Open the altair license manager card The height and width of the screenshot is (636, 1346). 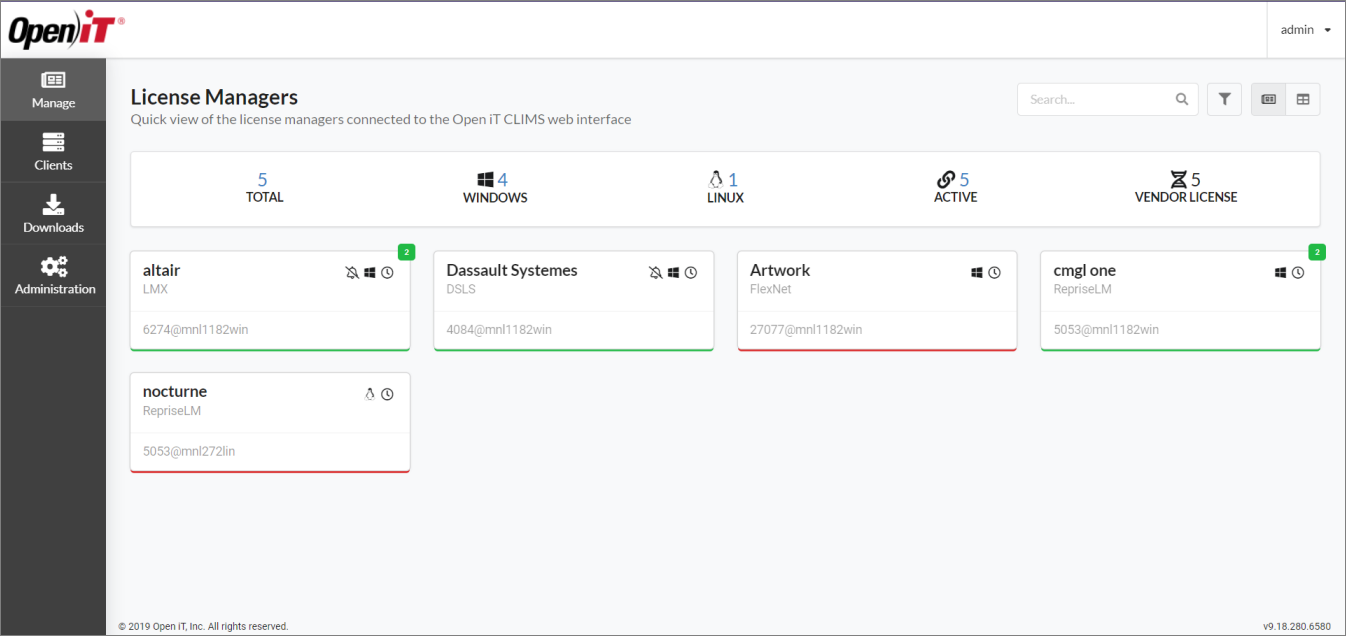click(270, 300)
